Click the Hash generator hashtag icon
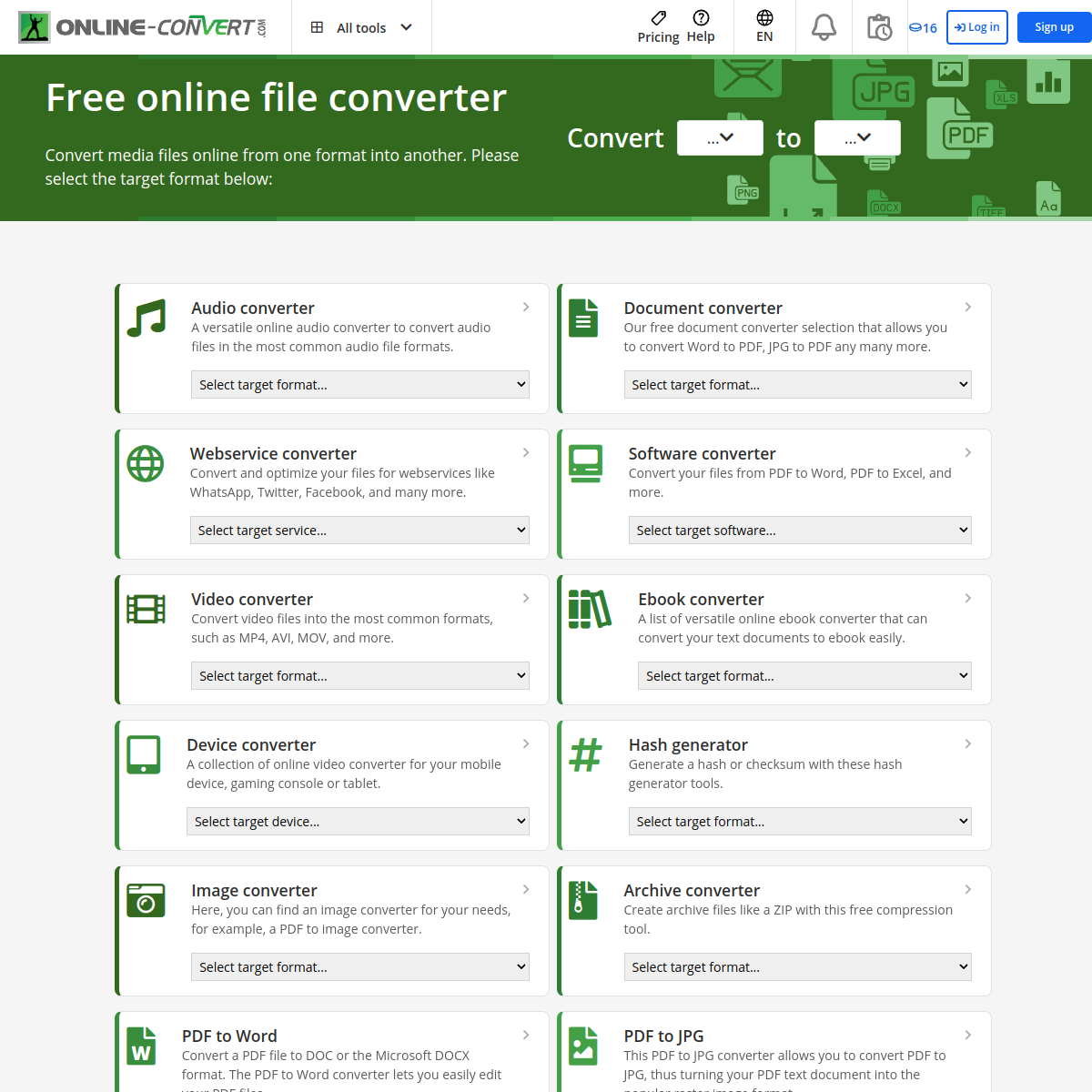 (585, 754)
